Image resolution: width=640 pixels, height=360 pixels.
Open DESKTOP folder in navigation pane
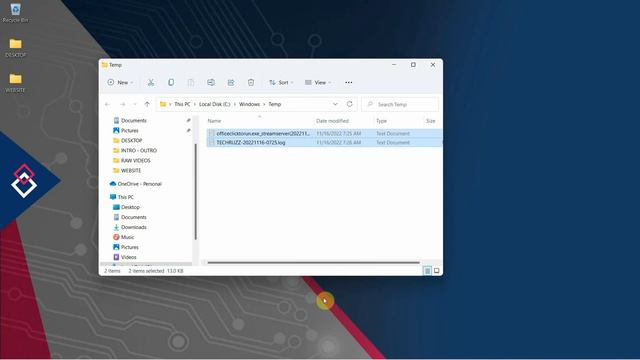pos(131,140)
